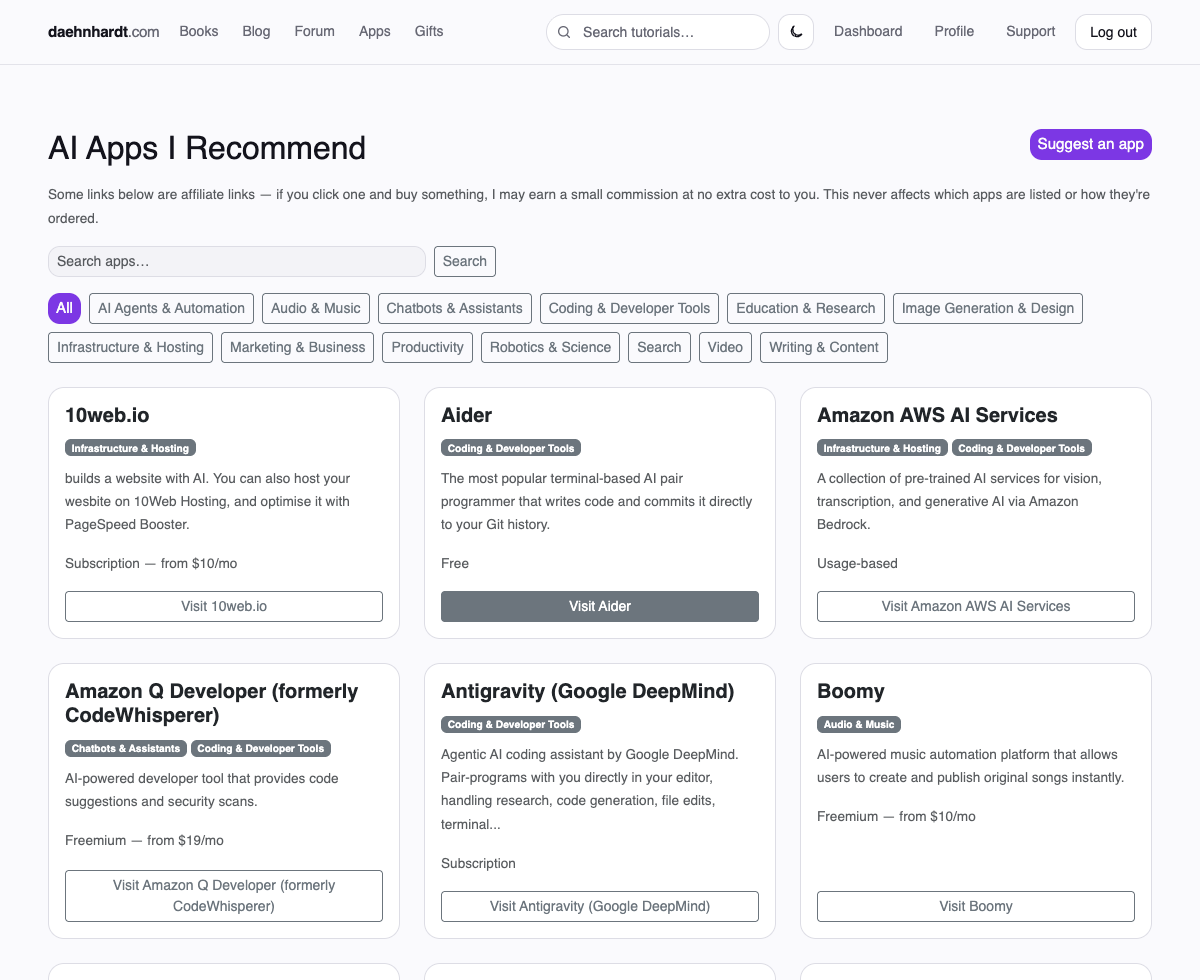Toggle dark mode with the moon icon

pos(796,32)
